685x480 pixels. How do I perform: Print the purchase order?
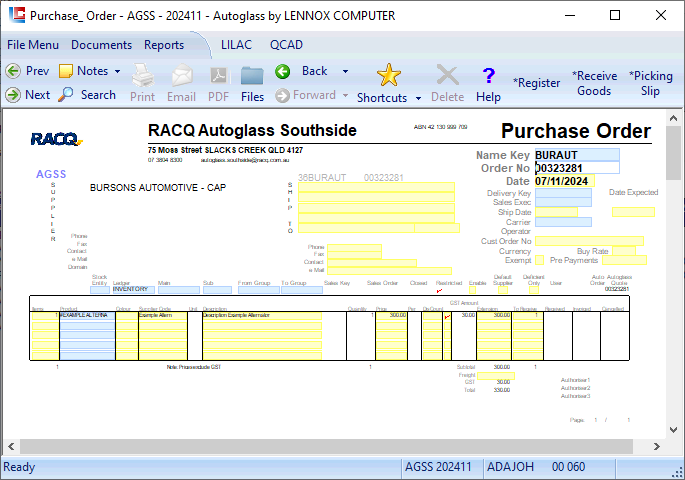(142, 83)
